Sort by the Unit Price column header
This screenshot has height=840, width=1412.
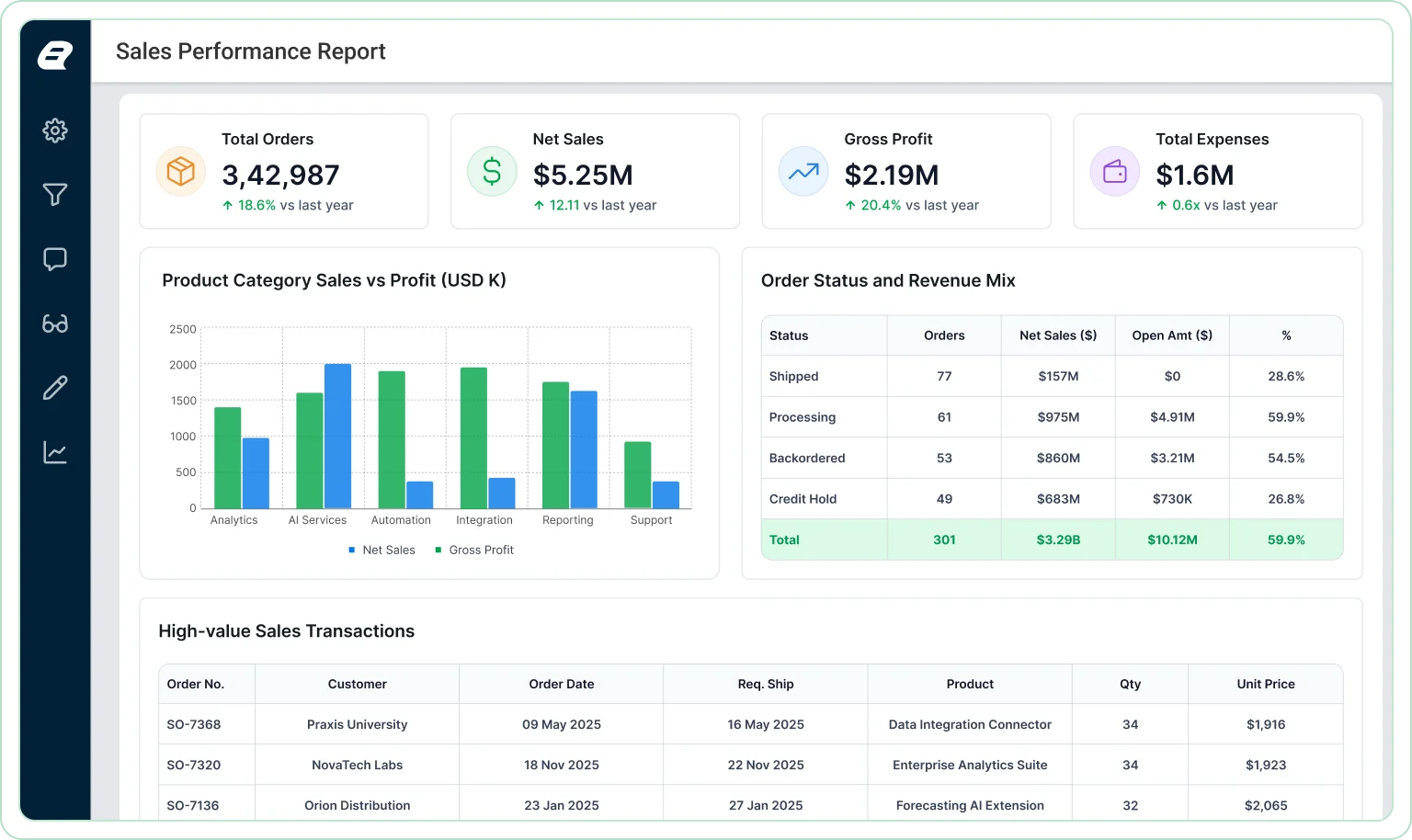[1266, 684]
